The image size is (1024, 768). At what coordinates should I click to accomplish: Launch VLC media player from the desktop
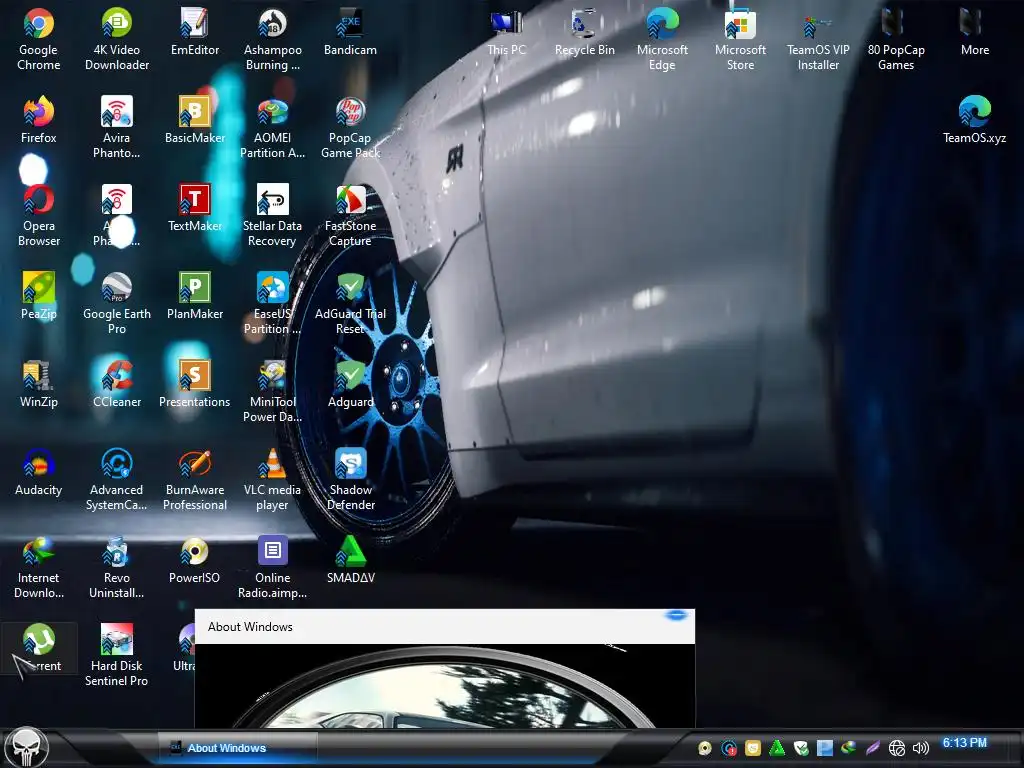pyautogui.click(x=272, y=479)
